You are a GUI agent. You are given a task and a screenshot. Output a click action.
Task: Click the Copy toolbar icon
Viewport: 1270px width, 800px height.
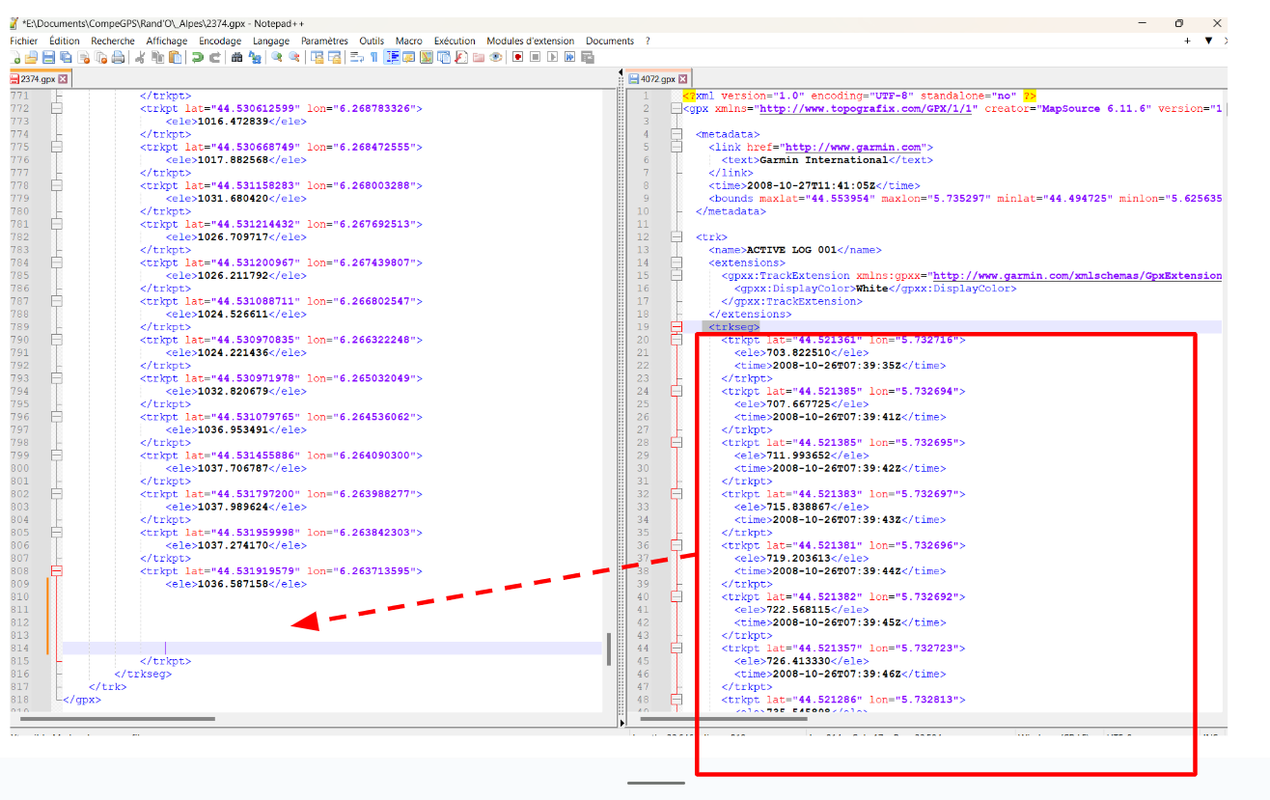click(157, 58)
